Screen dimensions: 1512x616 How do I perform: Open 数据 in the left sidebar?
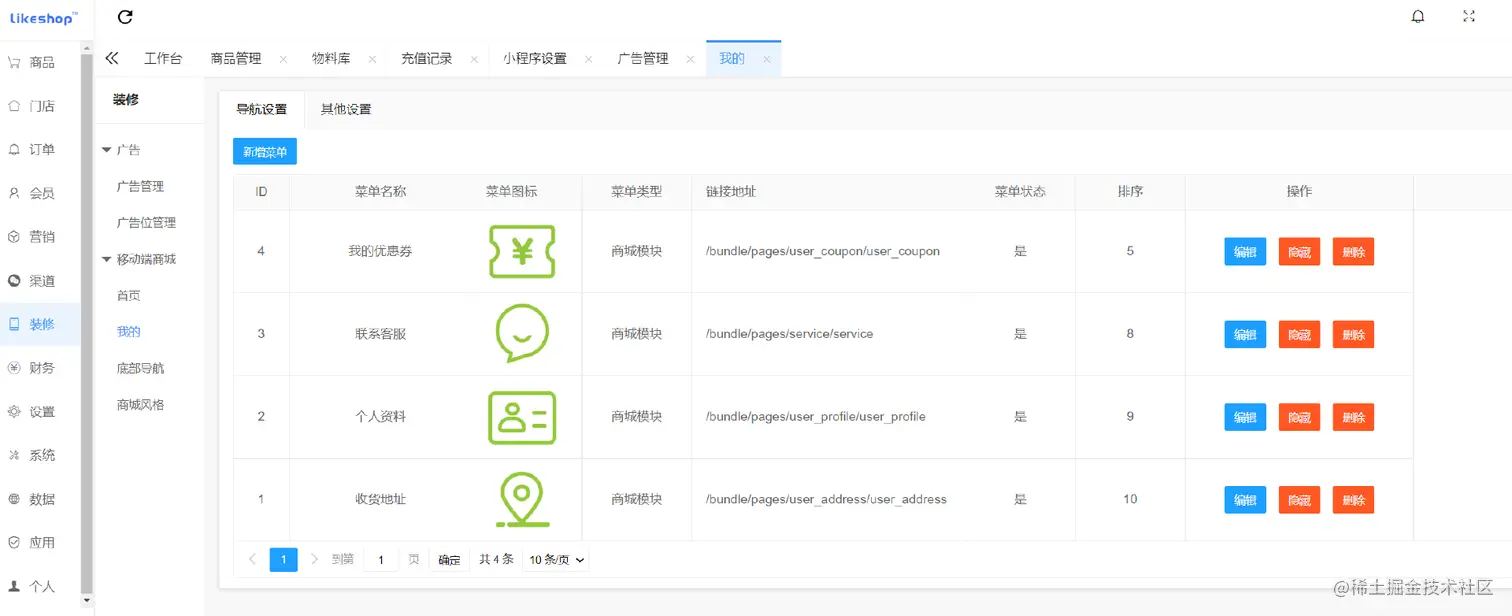(x=40, y=499)
